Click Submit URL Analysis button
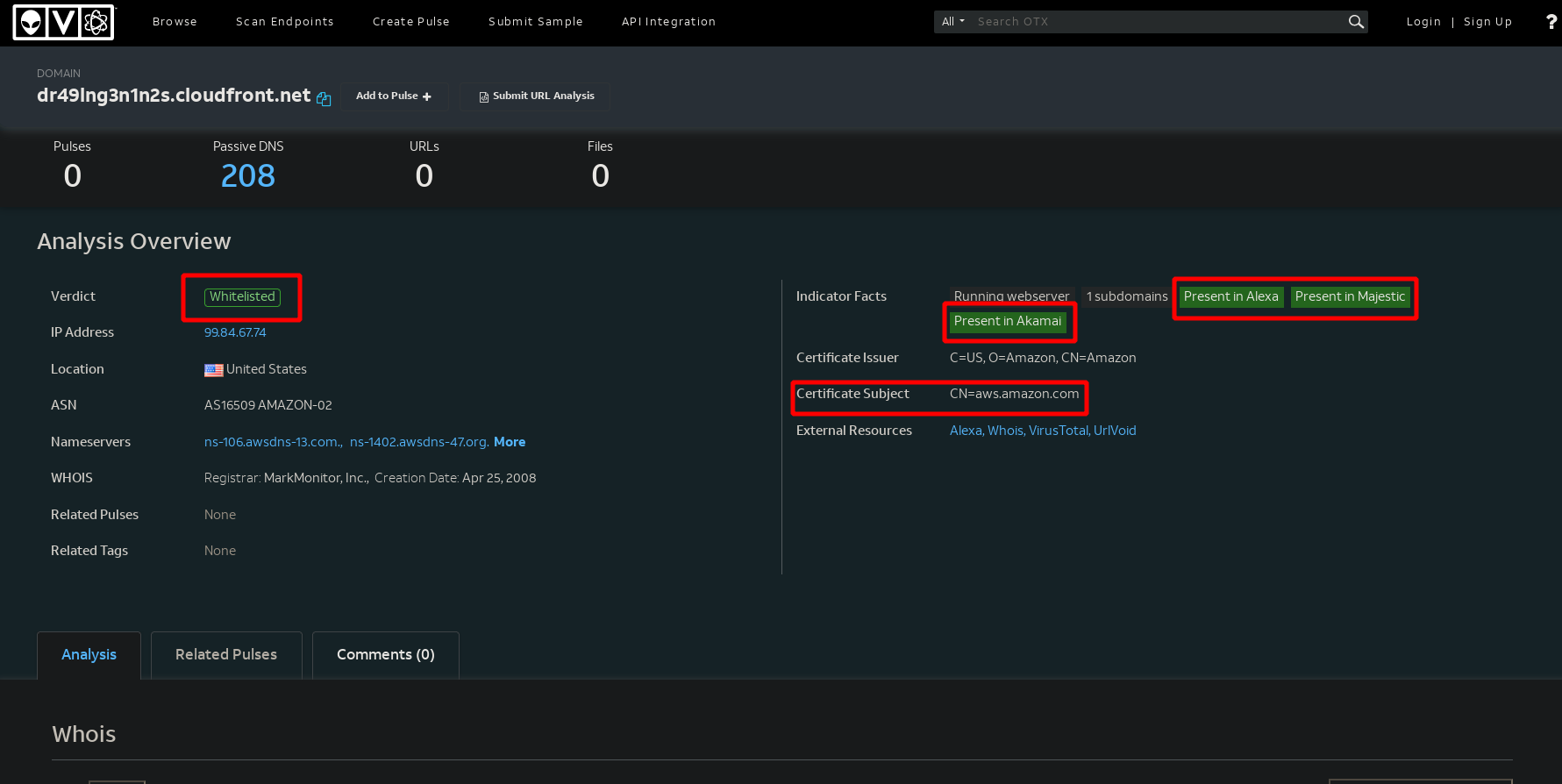Viewport: 1562px width, 784px height. click(535, 96)
